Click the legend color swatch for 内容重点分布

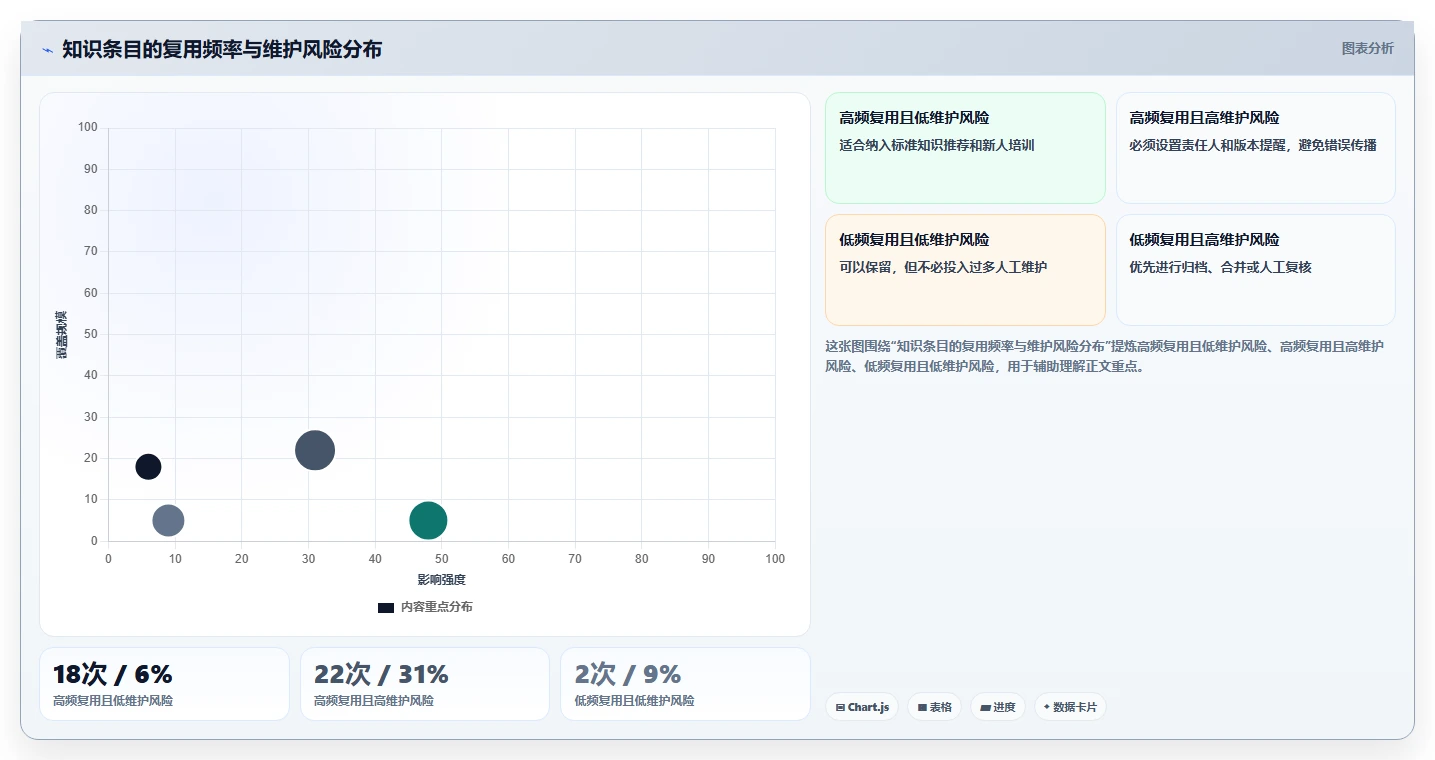[386, 608]
